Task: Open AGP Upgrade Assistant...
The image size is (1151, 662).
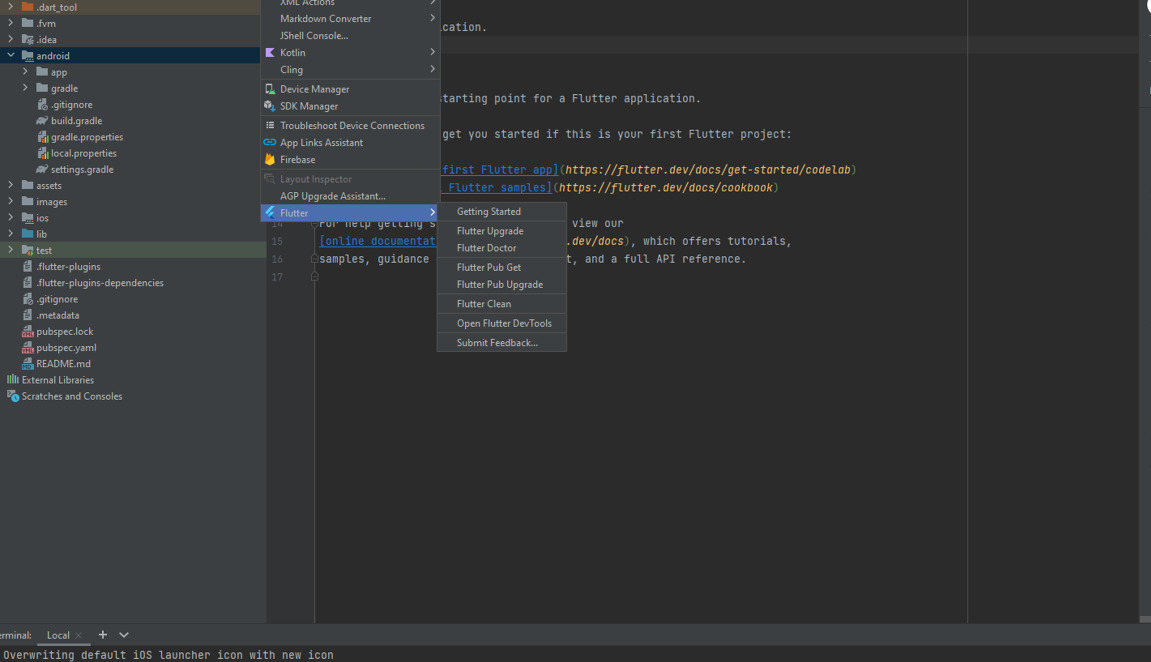Action: coord(350,196)
